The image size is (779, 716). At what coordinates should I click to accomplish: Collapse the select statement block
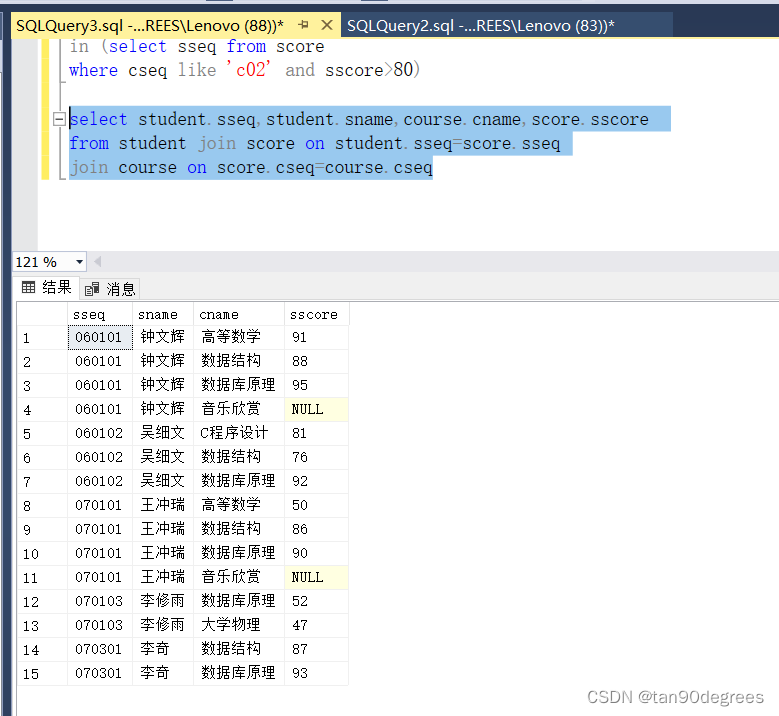pos(59,119)
